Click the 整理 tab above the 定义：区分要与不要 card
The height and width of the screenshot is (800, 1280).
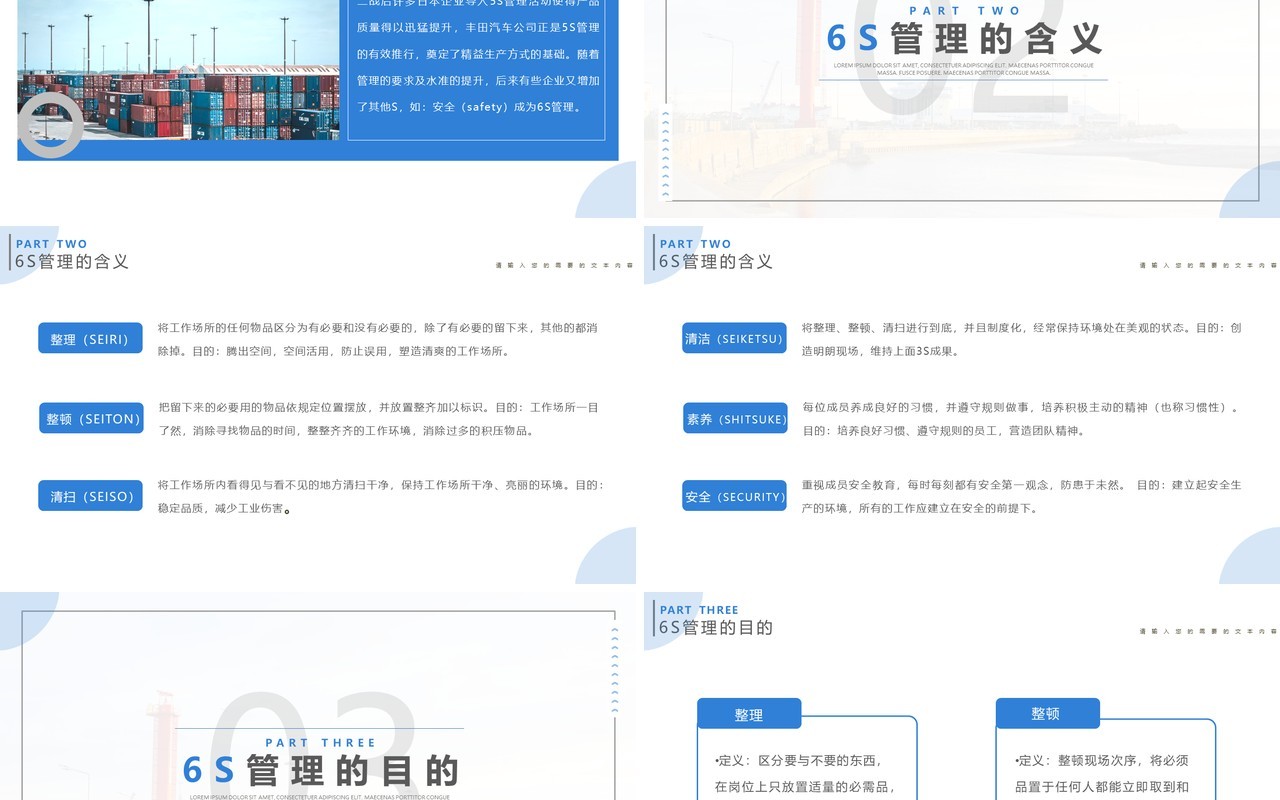tap(749, 714)
